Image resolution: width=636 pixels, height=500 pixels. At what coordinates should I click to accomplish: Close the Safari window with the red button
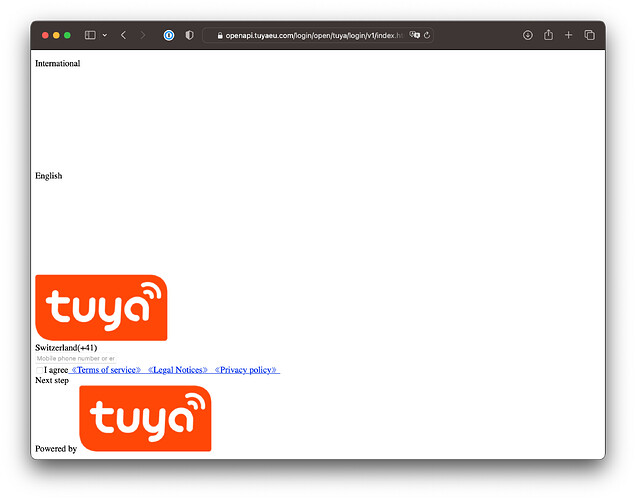45,35
